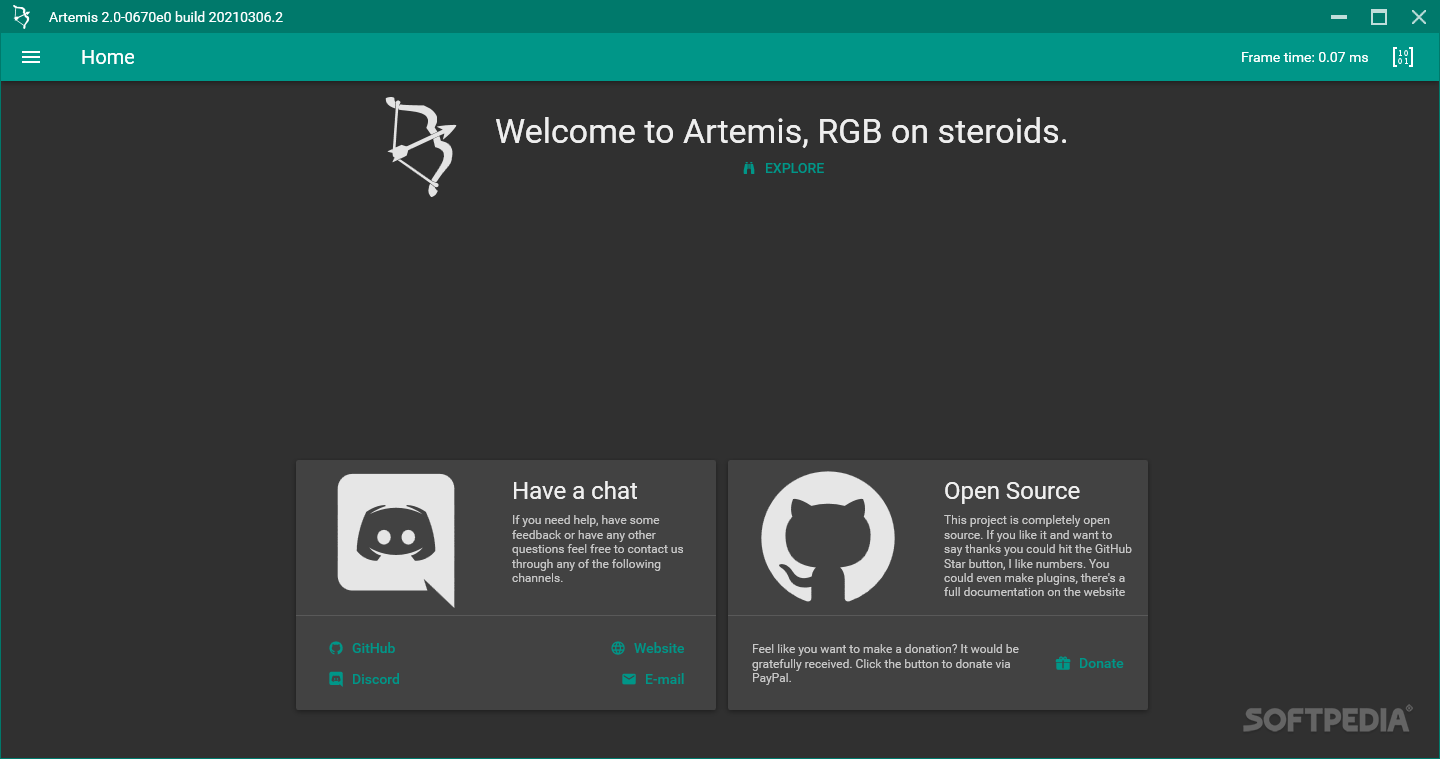Click the 'Welcome to Artemis, RGB on steroids.' heading

tap(781, 131)
